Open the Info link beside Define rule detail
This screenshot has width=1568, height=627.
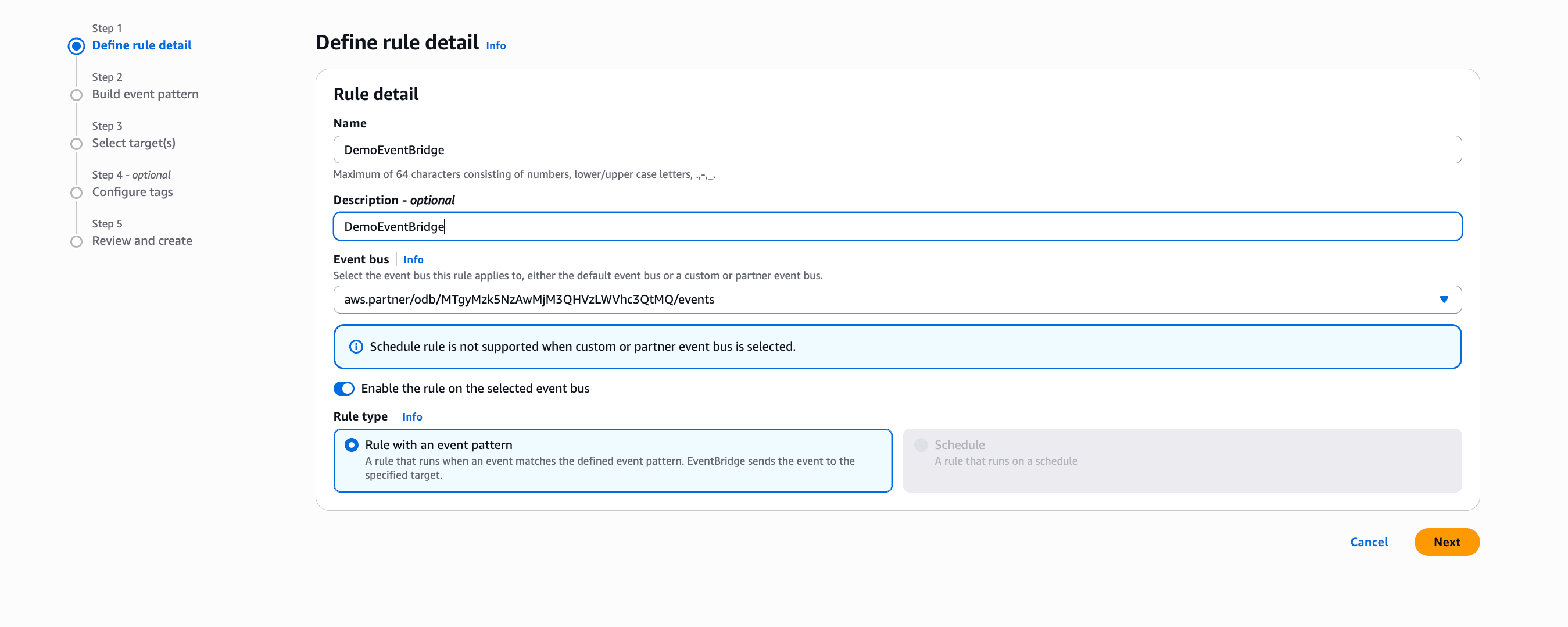496,45
